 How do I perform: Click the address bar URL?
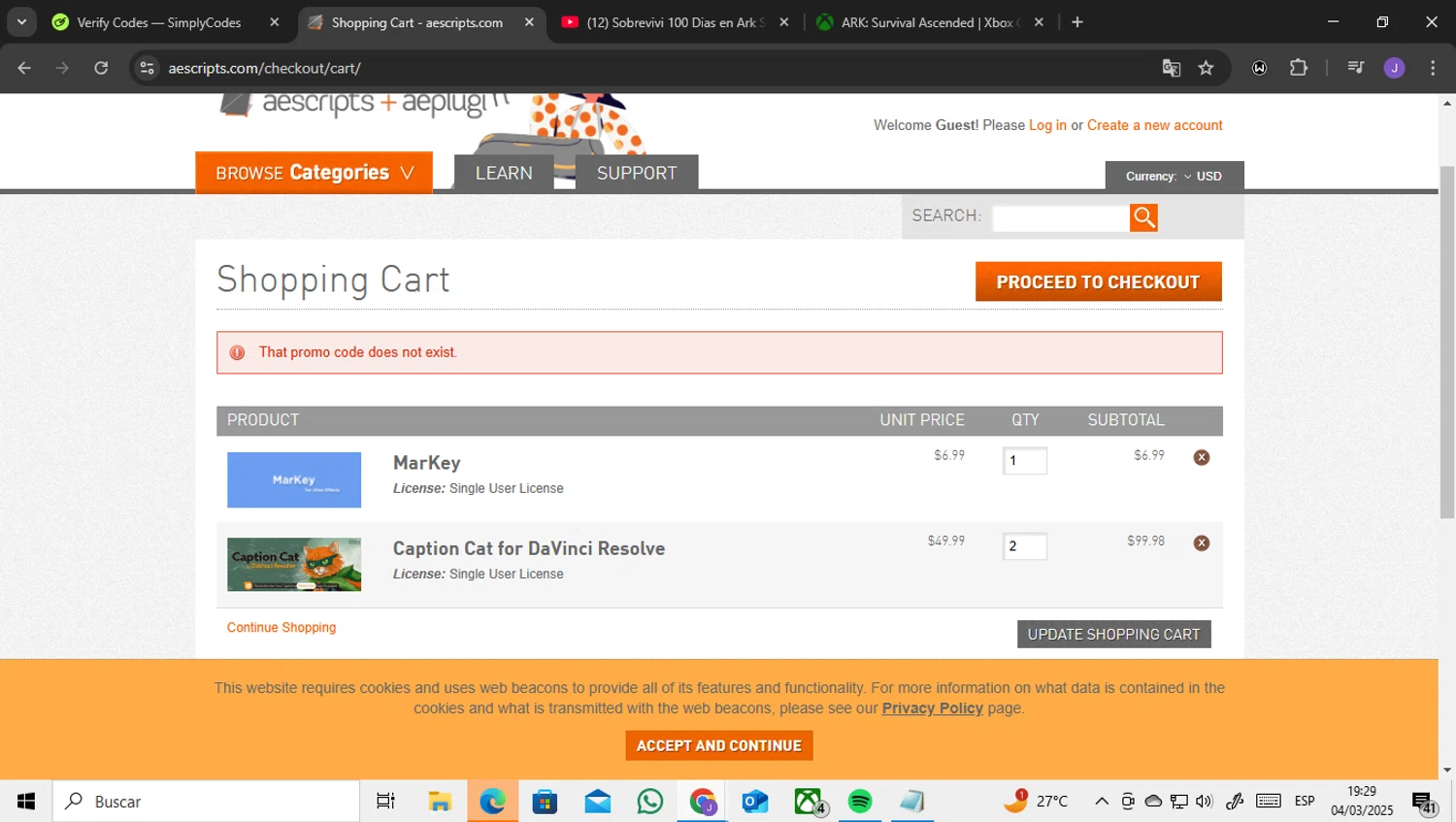pos(265,68)
